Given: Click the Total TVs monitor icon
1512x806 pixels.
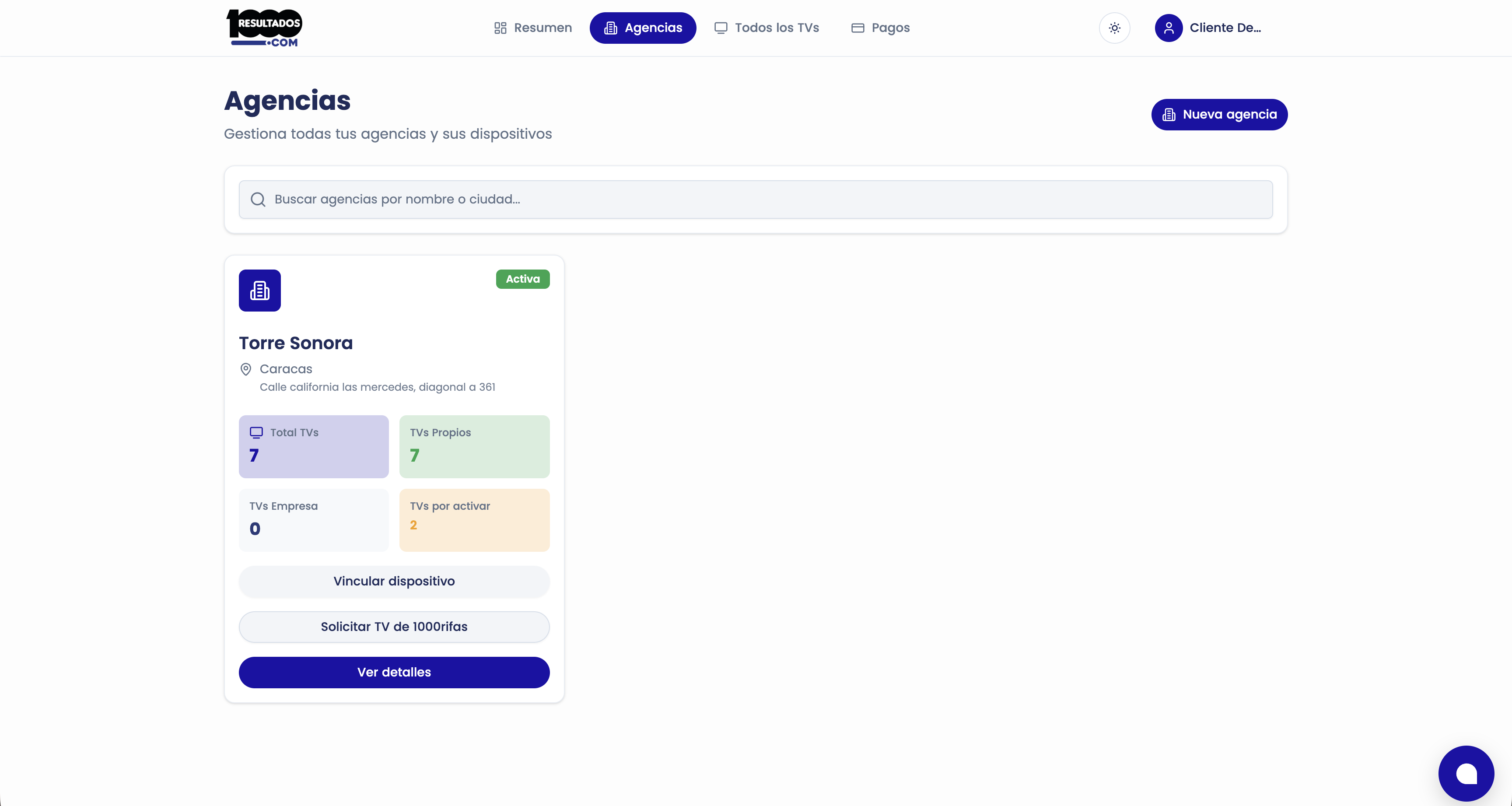Looking at the screenshot, I should click(x=256, y=433).
